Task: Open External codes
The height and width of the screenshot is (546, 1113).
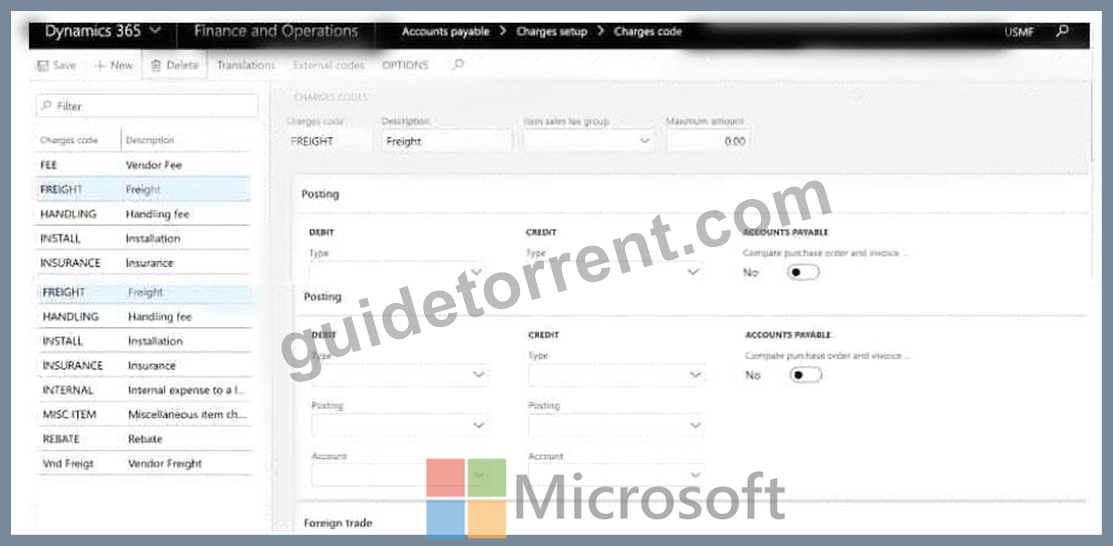Action: click(x=329, y=65)
